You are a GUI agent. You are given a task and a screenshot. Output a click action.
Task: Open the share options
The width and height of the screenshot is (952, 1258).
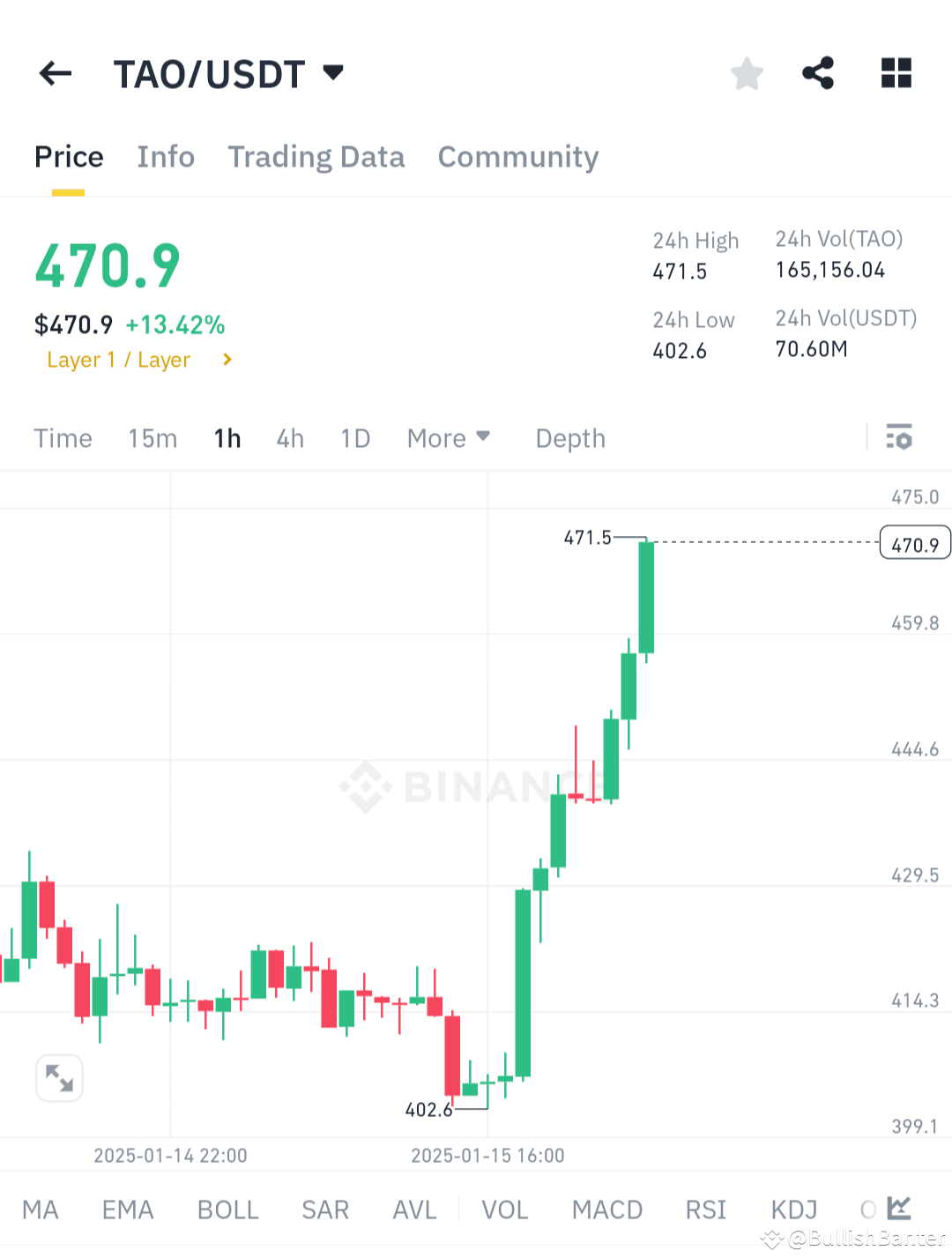pos(816,73)
